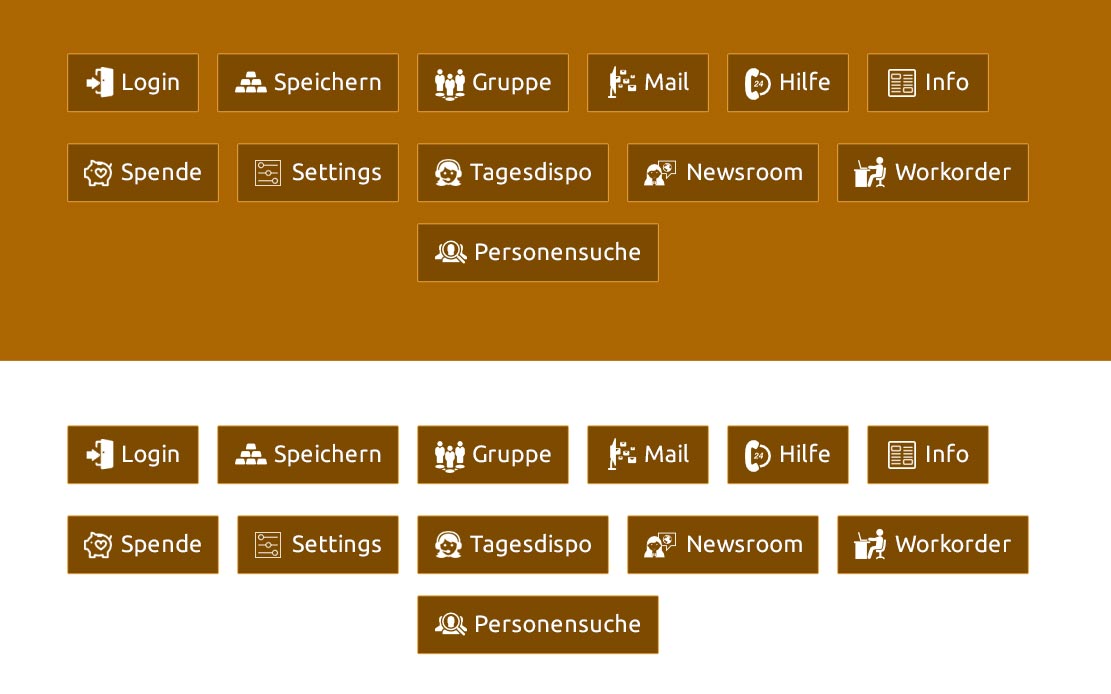The image size is (1111, 694).
Task: Click 24h phone icon on top Hilfe button
Action: pos(757,83)
